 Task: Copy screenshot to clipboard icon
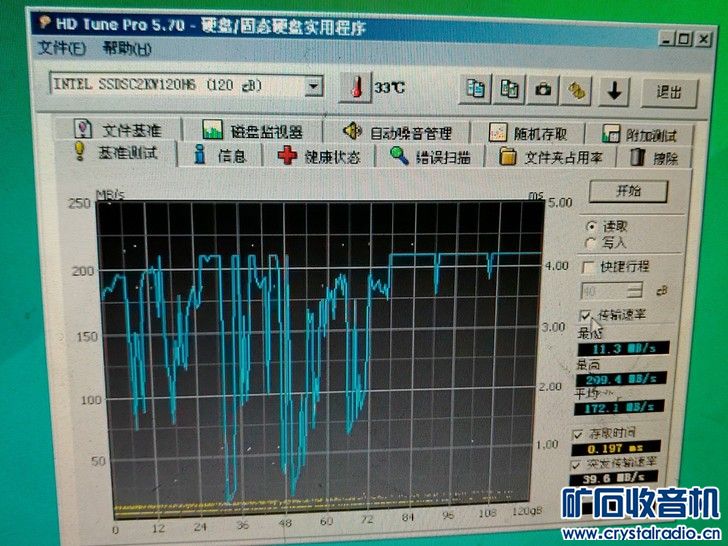[x=509, y=89]
